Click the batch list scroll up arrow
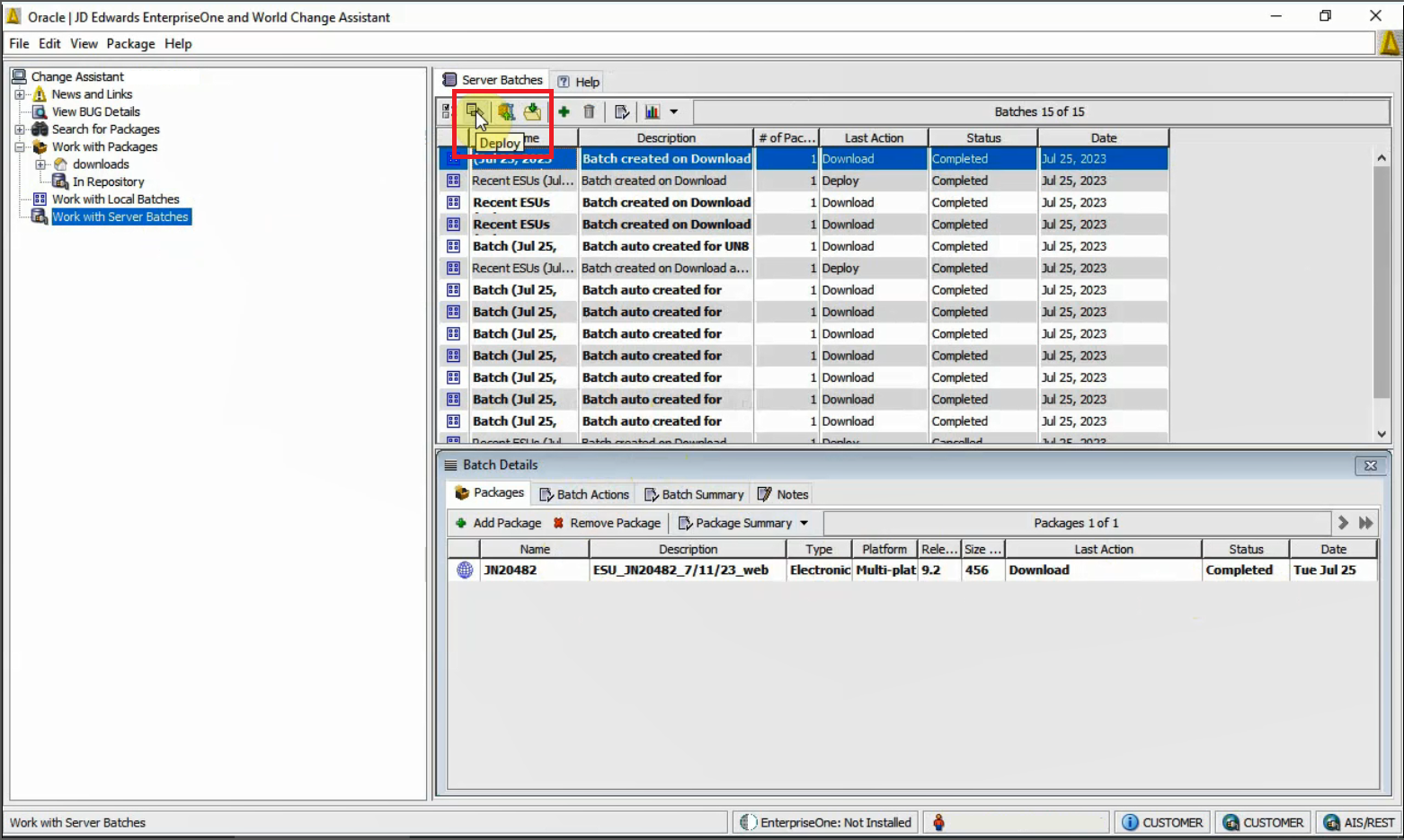This screenshot has height=840, width=1404. point(1382,158)
